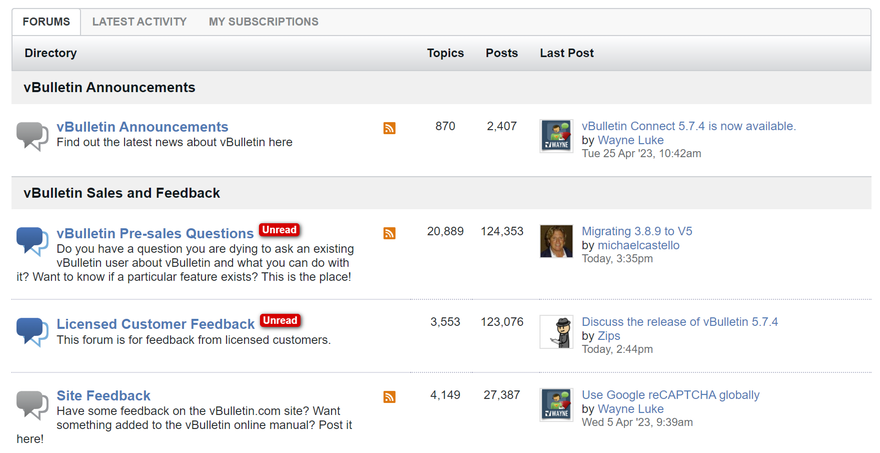
Task: Open the Site Feedback forum
Action: [103, 395]
